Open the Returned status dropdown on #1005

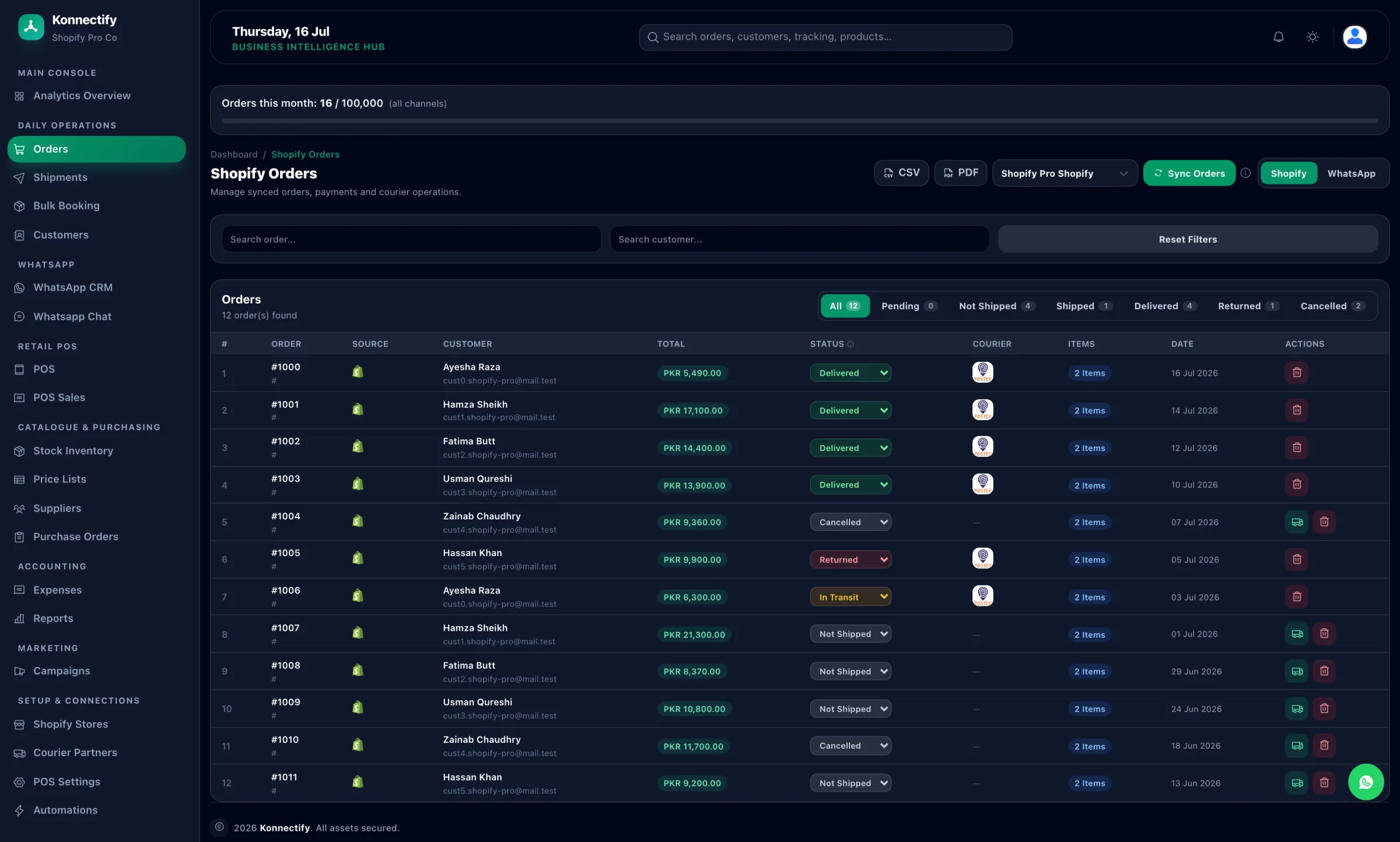(850, 560)
